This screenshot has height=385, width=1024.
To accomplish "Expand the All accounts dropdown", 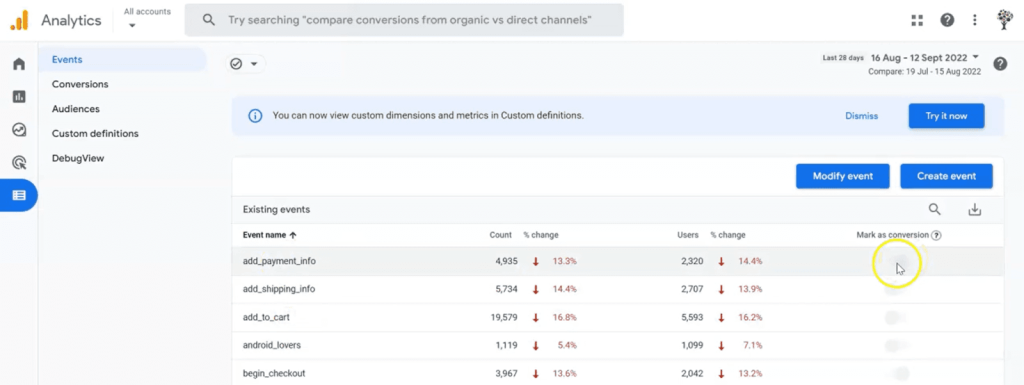I will [147, 19].
